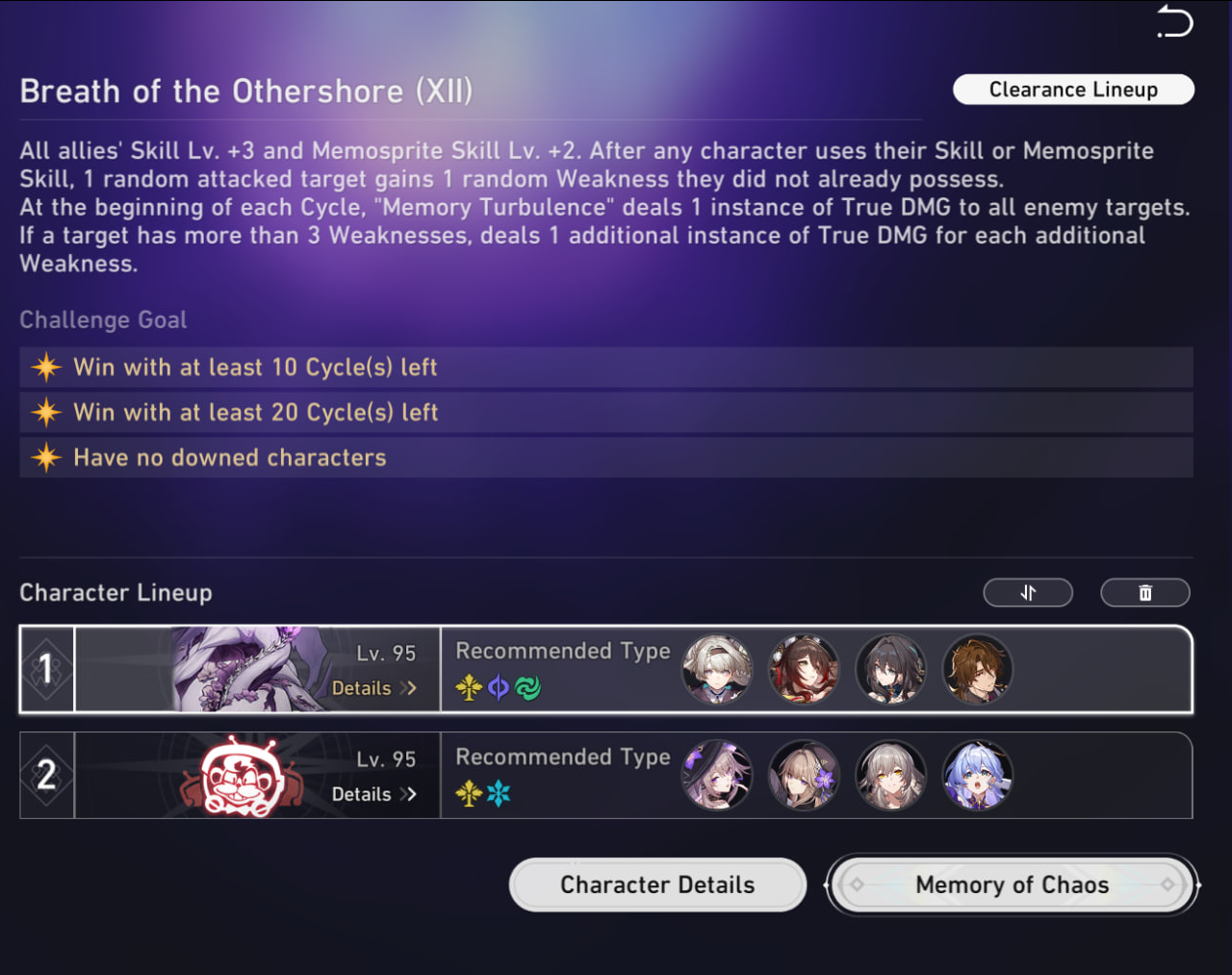Click the Ice type icon in team 2
Image resolution: width=1232 pixels, height=975 pixels.
[x=499, y=793]
